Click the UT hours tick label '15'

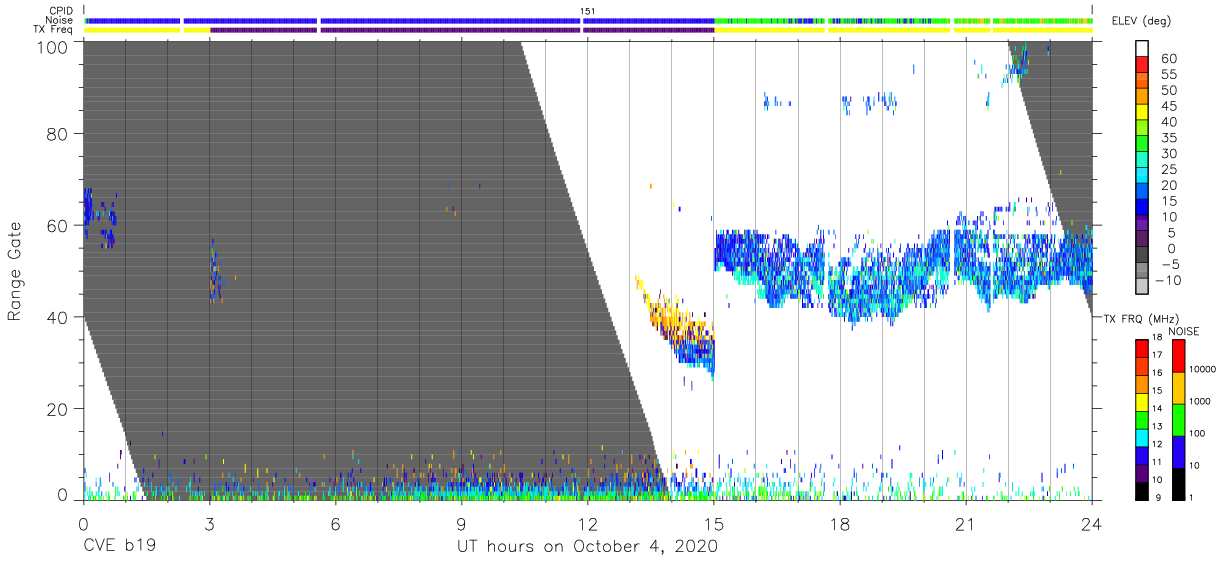pos(714,523)
